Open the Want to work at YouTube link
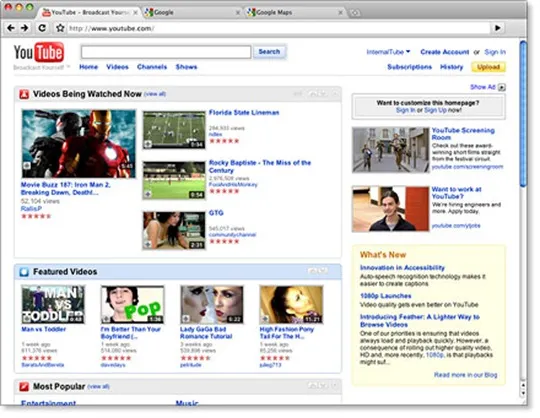540x418 pixels. click(457, 193)
